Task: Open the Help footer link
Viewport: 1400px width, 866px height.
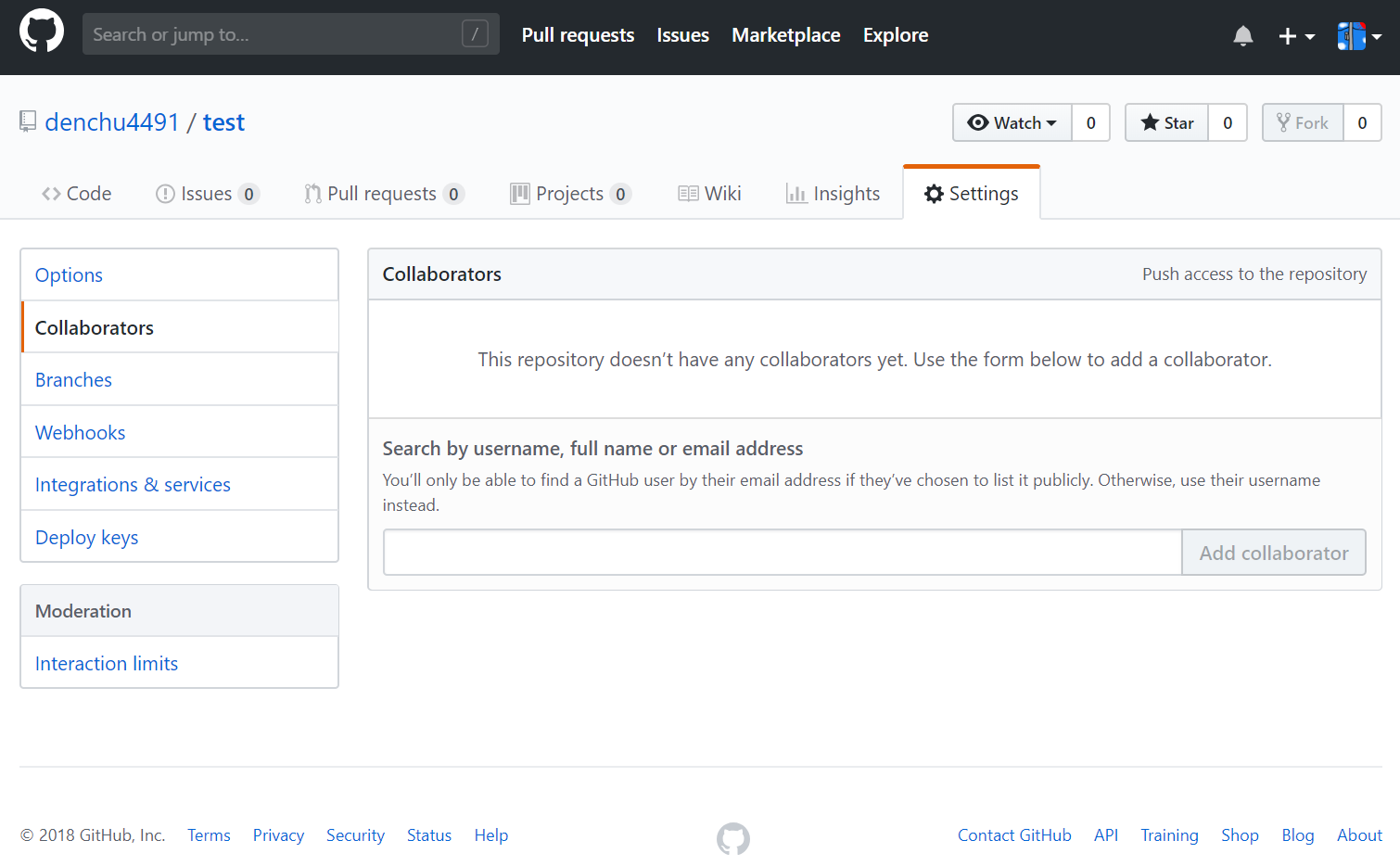Action: 491,835
